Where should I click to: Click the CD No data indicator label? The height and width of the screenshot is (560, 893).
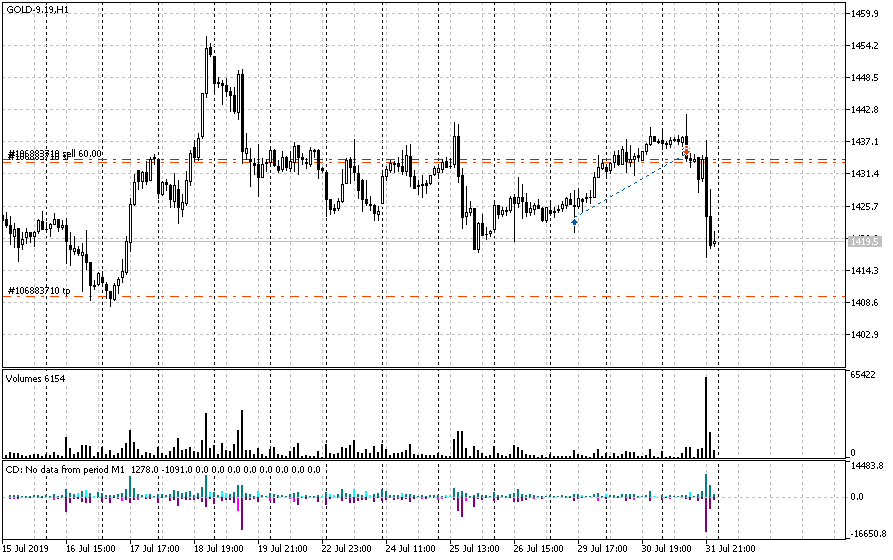(162, 468)
